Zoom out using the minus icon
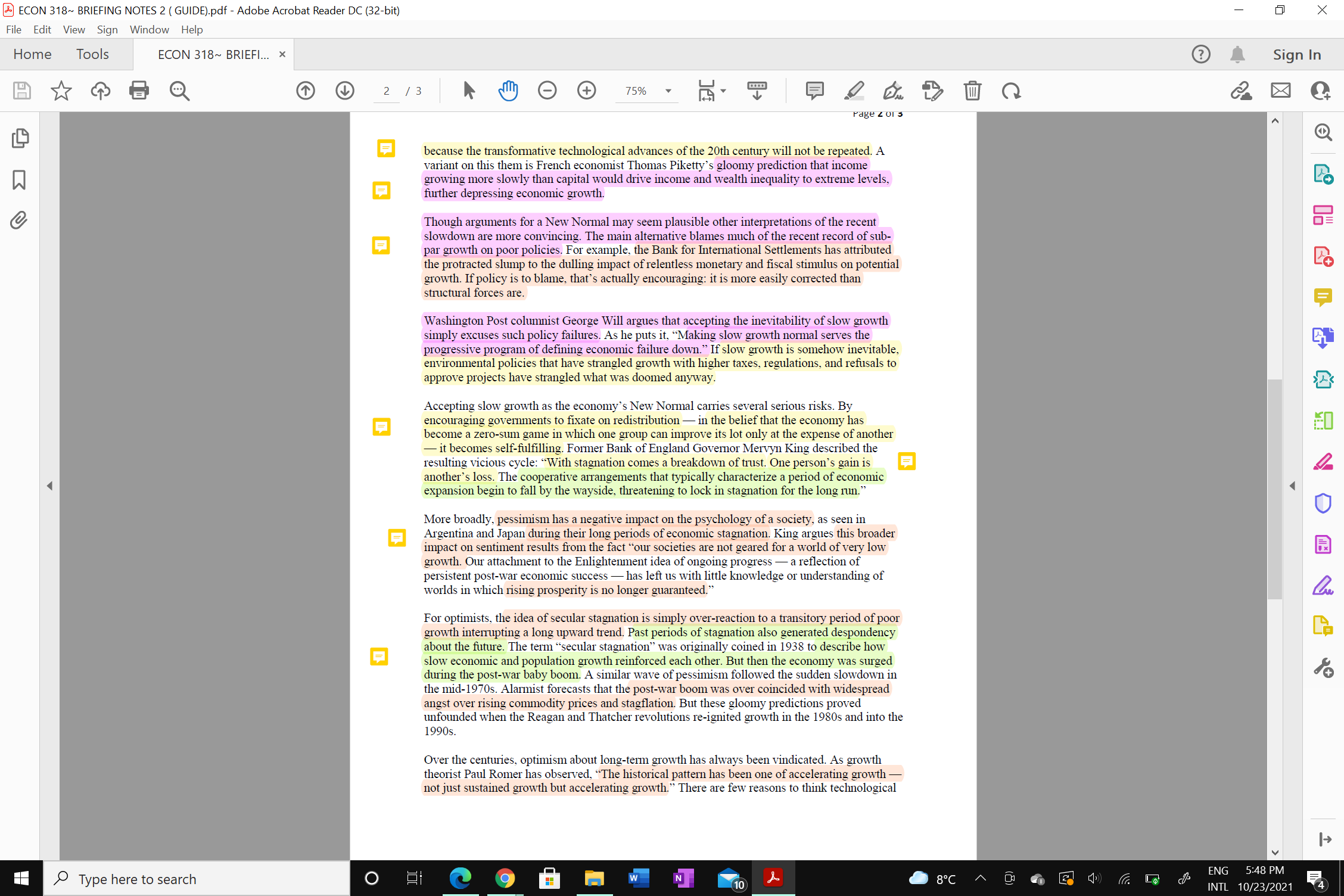 tap(547, 91)
